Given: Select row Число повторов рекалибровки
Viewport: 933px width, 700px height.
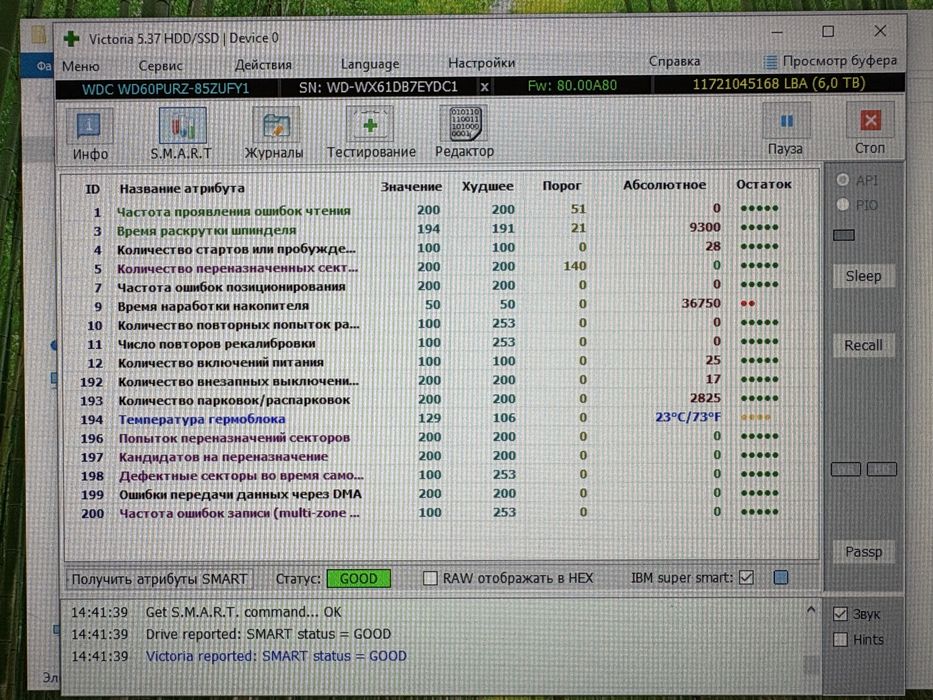Looking at the screenshot, I should coord(442,343).
